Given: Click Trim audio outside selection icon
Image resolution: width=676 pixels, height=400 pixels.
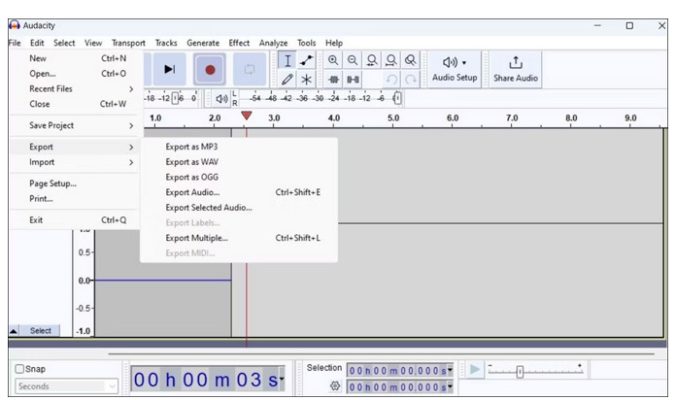Looking at the screenshot, I should [x=333, y=79].
